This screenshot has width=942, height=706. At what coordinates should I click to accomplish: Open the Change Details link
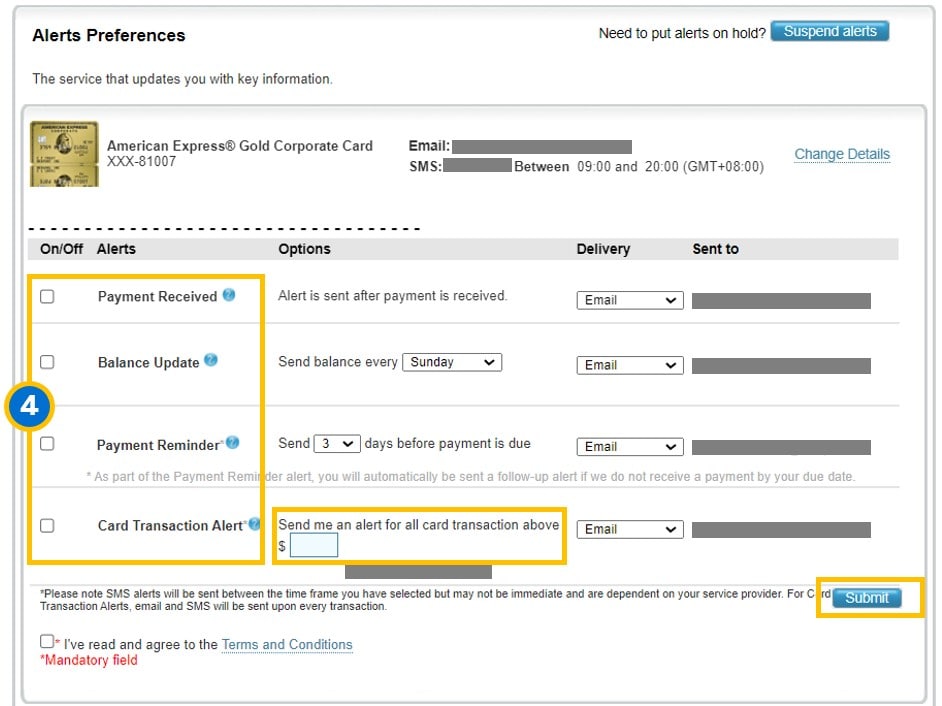click(841, 153)
